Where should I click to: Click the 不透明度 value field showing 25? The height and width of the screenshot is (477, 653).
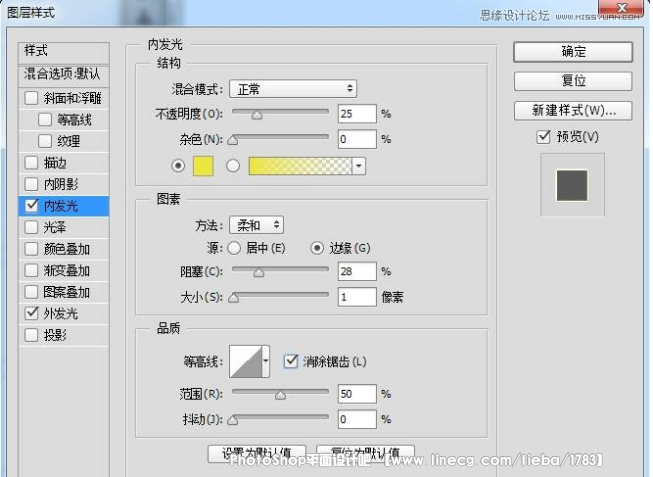[357, 114]
